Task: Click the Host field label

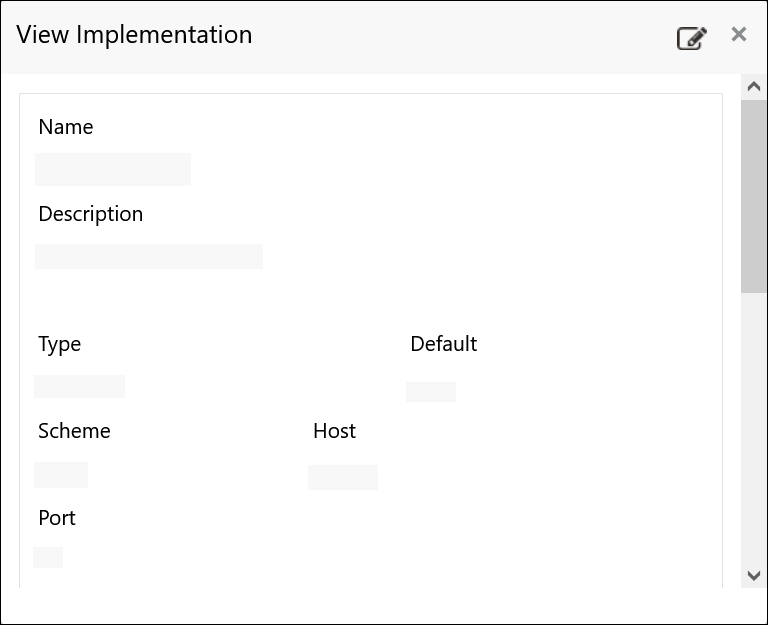Action: point(335,431)
